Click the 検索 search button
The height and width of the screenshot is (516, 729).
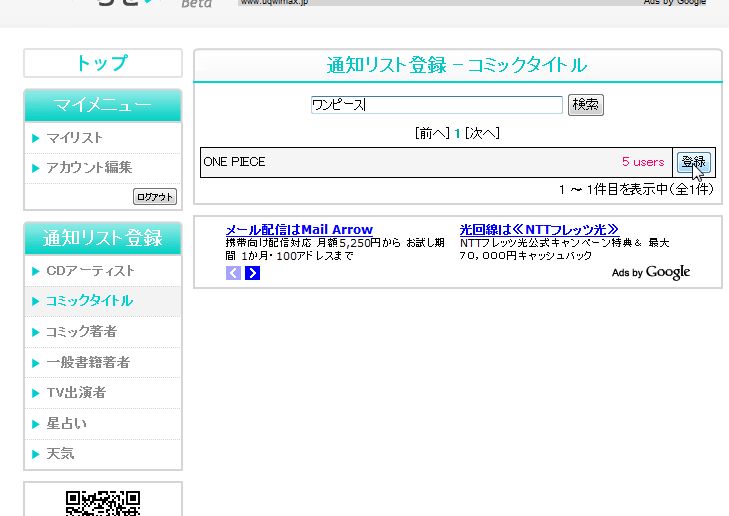click(586, 105)
